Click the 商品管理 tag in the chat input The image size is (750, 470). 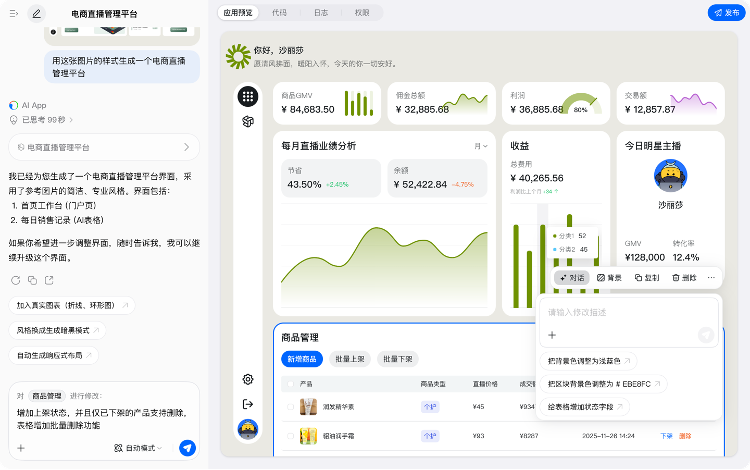(x=46, y=396)
